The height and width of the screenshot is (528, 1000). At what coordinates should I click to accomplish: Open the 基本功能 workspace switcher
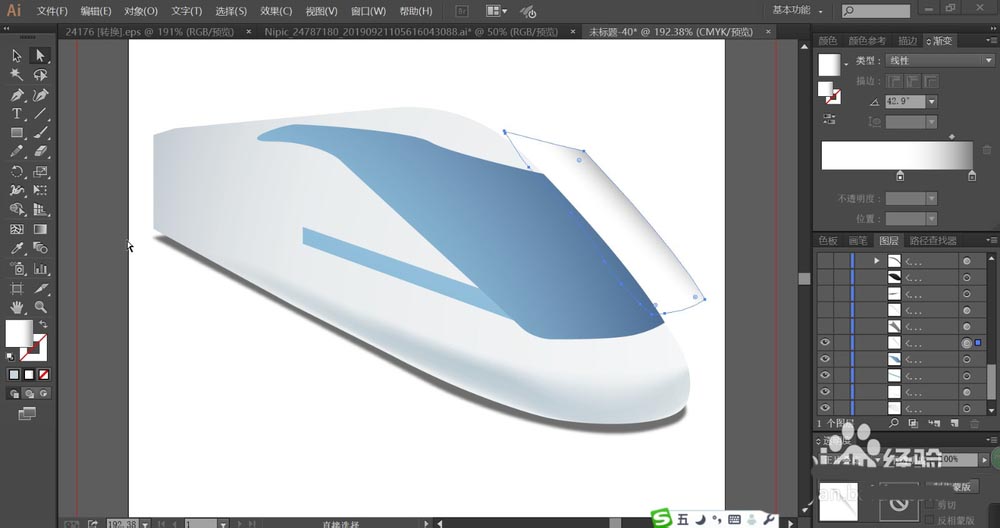pos(797,10)
